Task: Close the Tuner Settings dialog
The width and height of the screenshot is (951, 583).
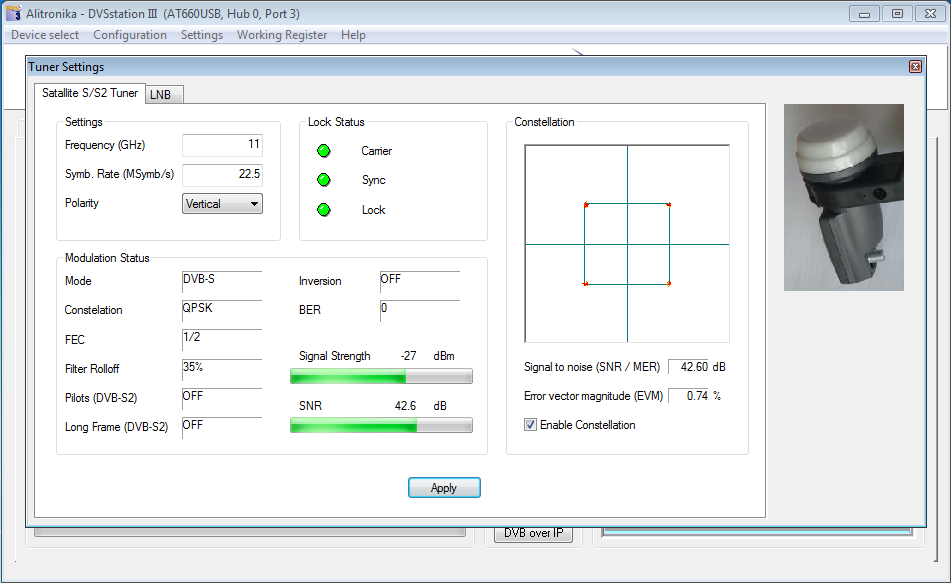Action: (x=914, y=67)
